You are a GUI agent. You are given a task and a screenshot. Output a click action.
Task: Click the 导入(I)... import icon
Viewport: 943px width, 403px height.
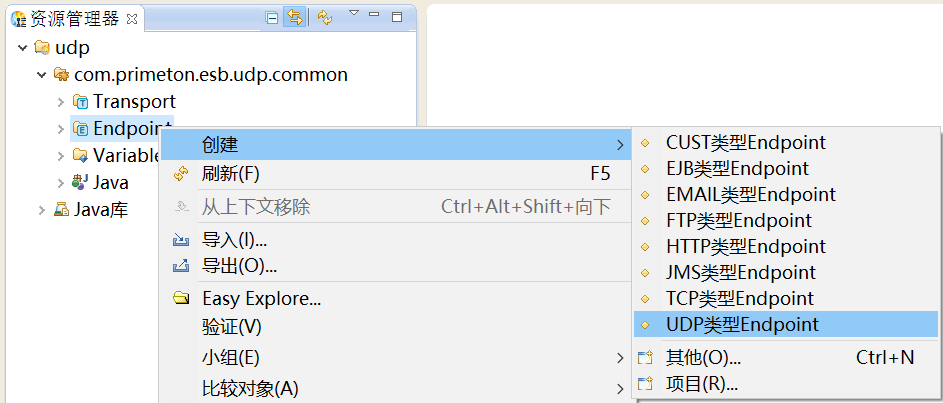181,240
